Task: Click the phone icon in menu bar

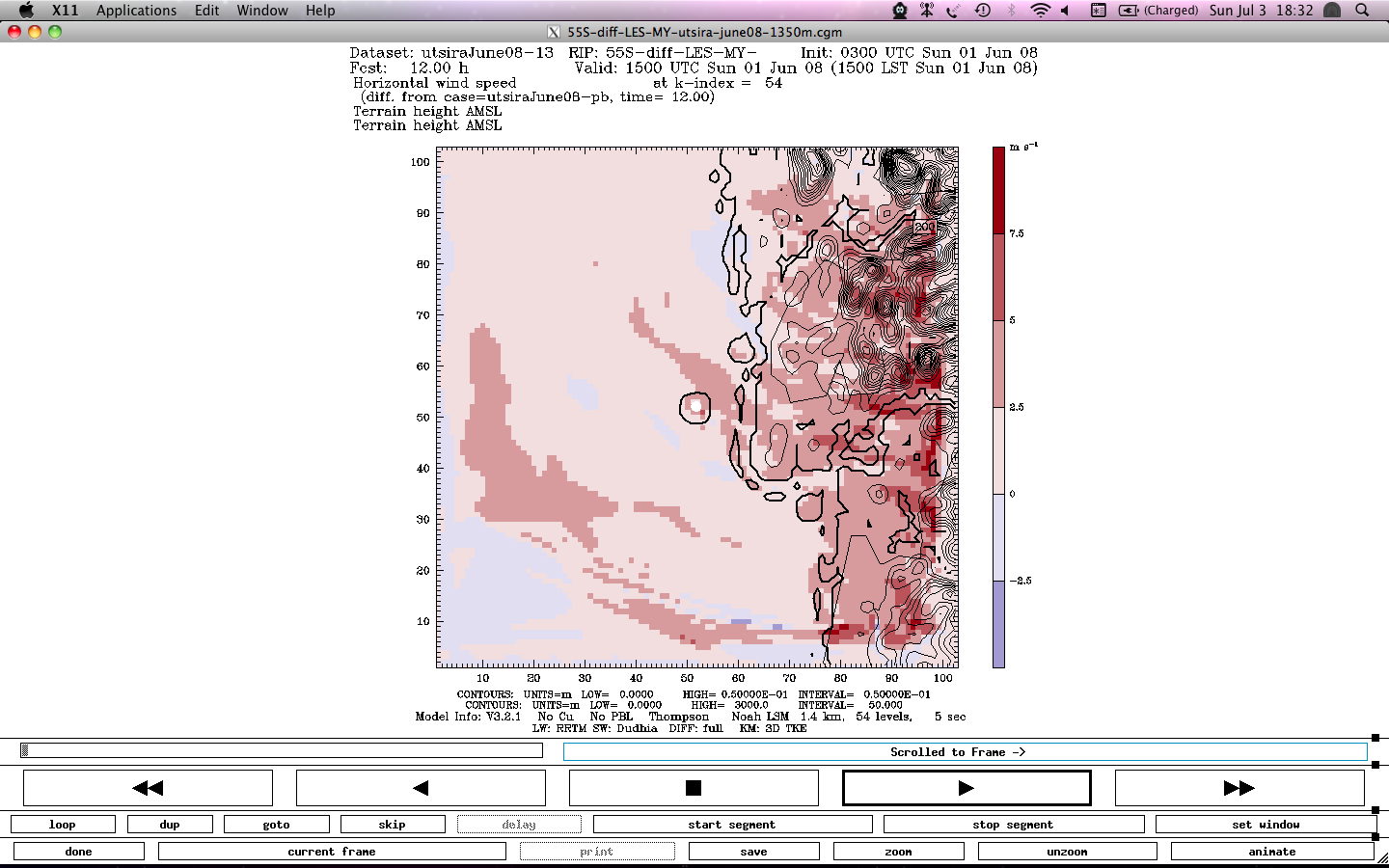Action: [953, 10]
